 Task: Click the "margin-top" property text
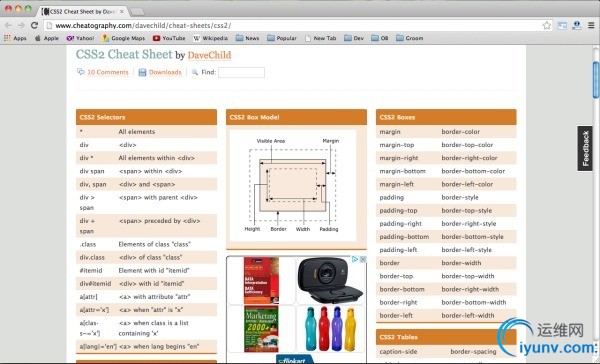pos(397,145)
